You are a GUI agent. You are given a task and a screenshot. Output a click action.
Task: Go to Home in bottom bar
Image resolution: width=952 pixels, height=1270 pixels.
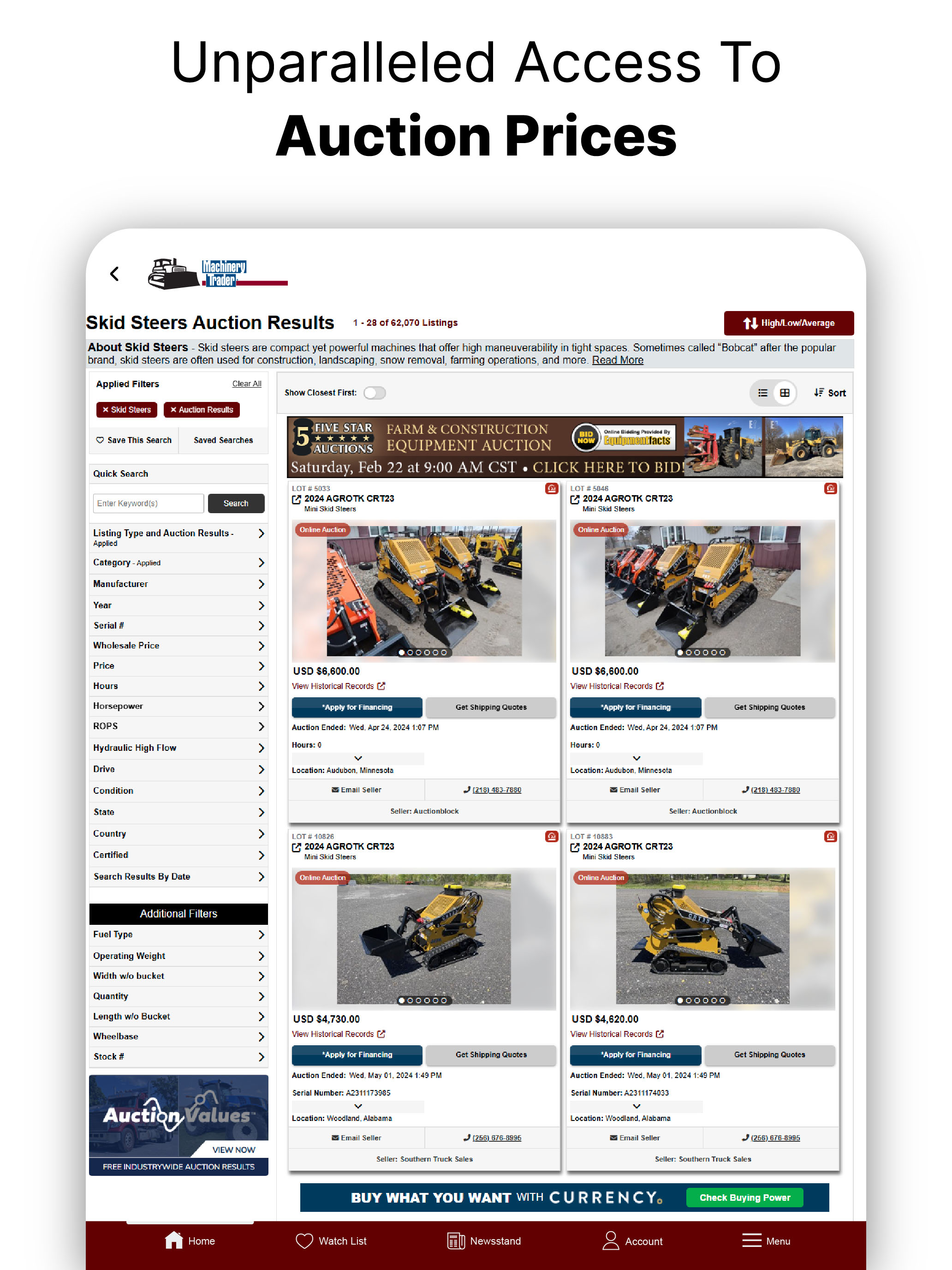tap(190, 1241)
